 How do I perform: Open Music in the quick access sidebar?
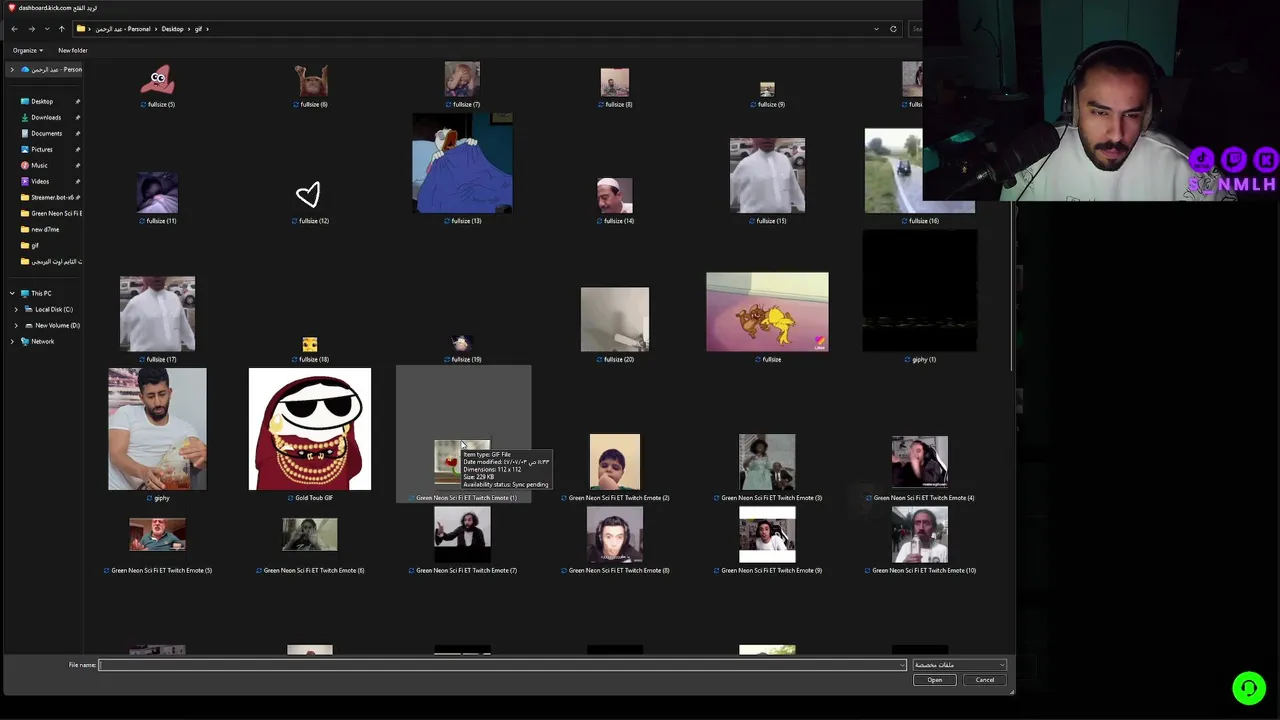click(x=39, y=165)
